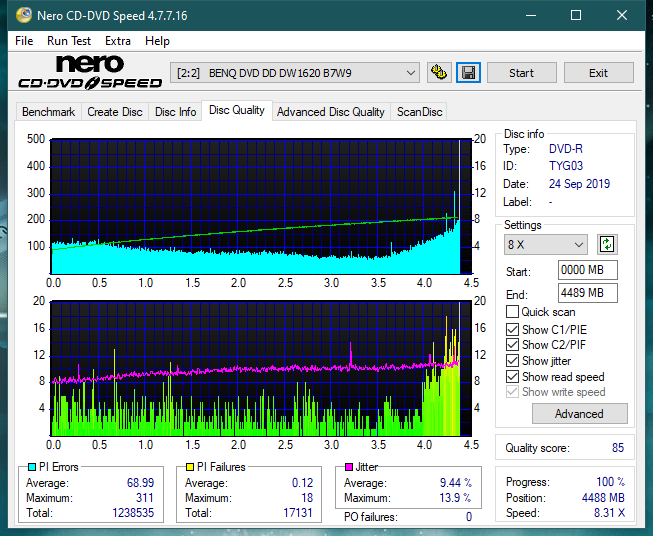Click PI Errors total 1238535
The width and height of the screenshot is (653, 536).
[x=133, y=513]
